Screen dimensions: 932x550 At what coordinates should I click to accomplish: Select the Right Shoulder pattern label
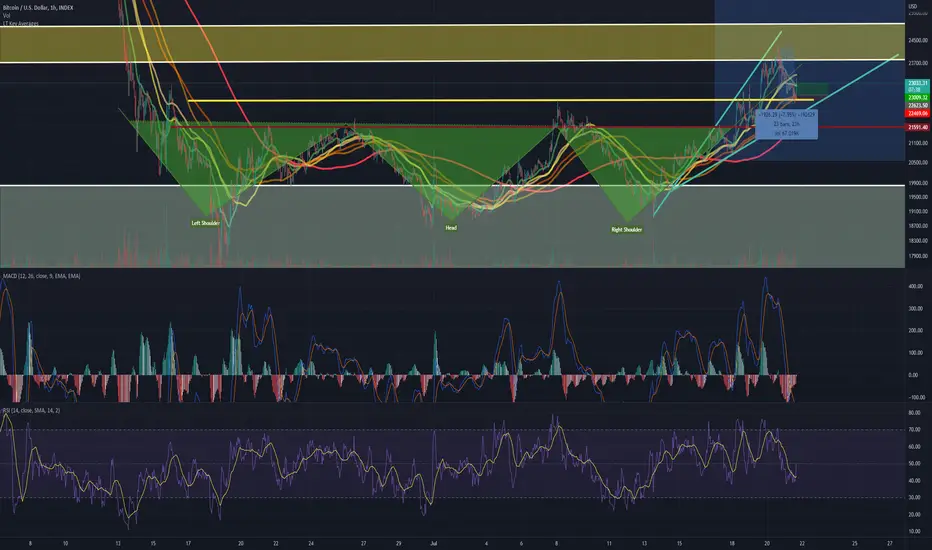(x=627, y=230)
